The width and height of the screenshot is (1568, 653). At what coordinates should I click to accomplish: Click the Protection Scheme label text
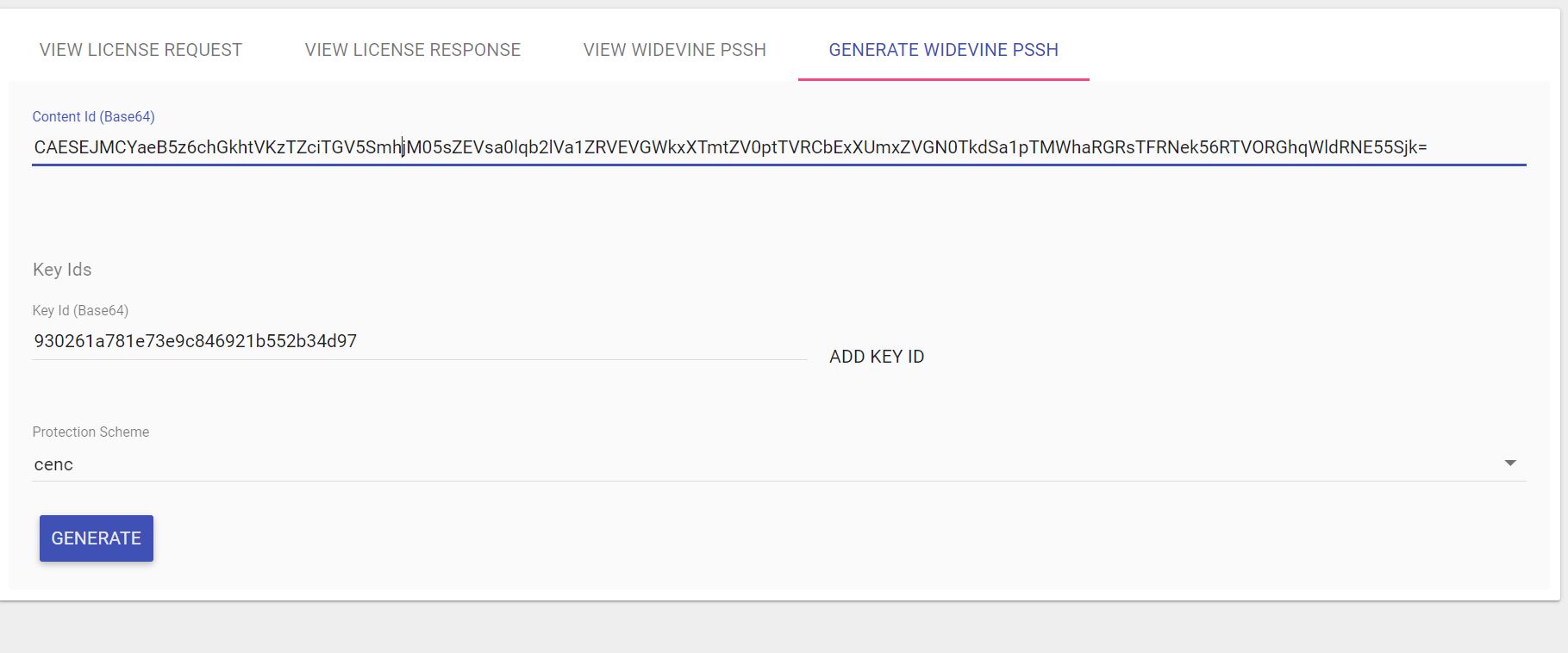pos(91,432)
